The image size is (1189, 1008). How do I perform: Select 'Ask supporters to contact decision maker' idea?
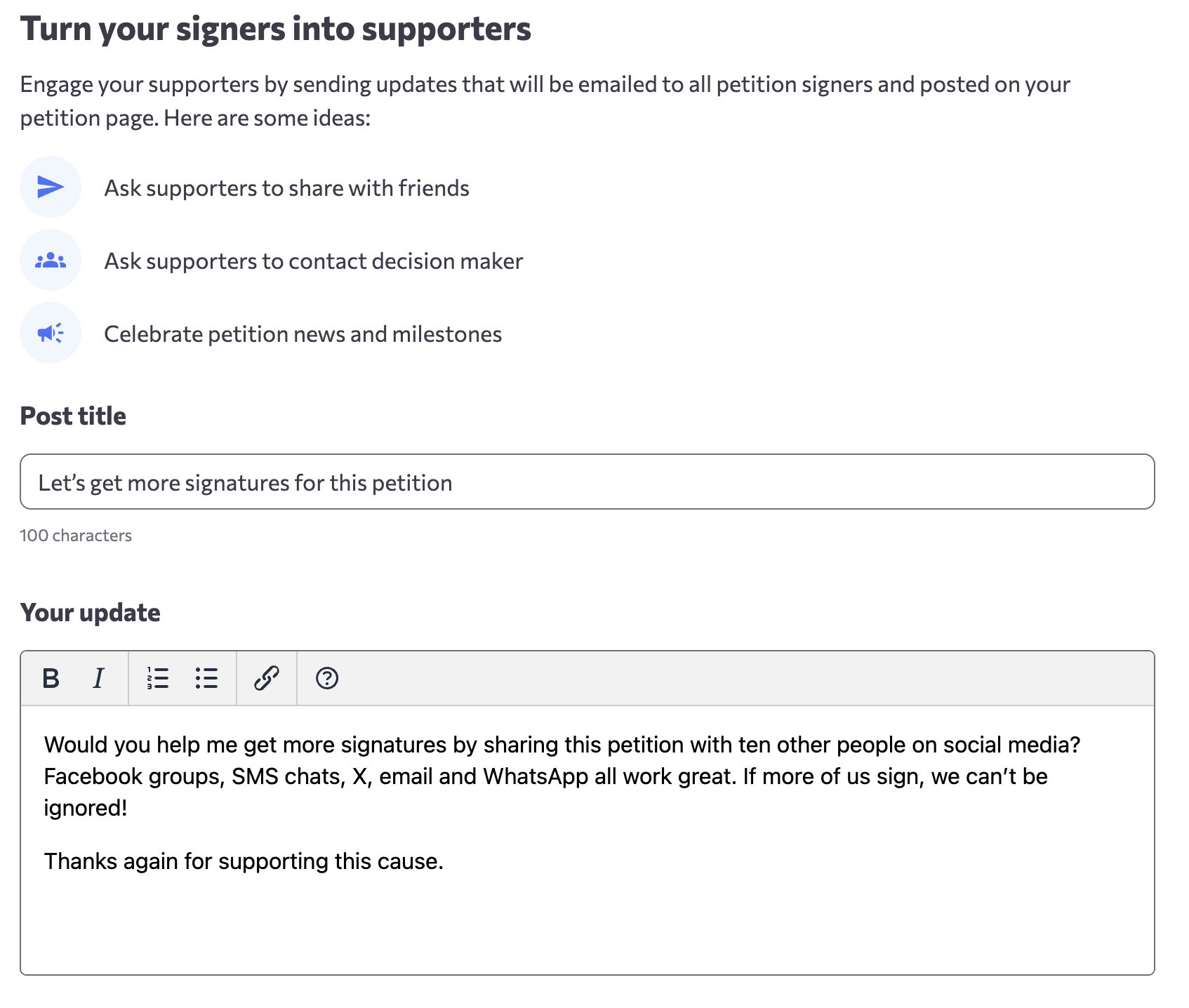313,261
